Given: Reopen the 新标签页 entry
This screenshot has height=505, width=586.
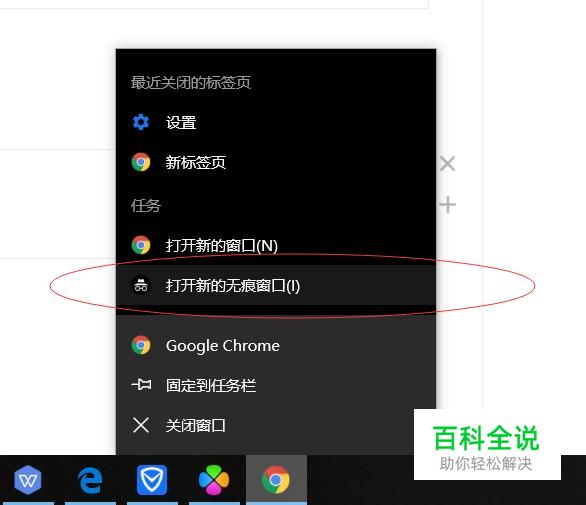Looking at the screenshot, I should click(276, 162).
